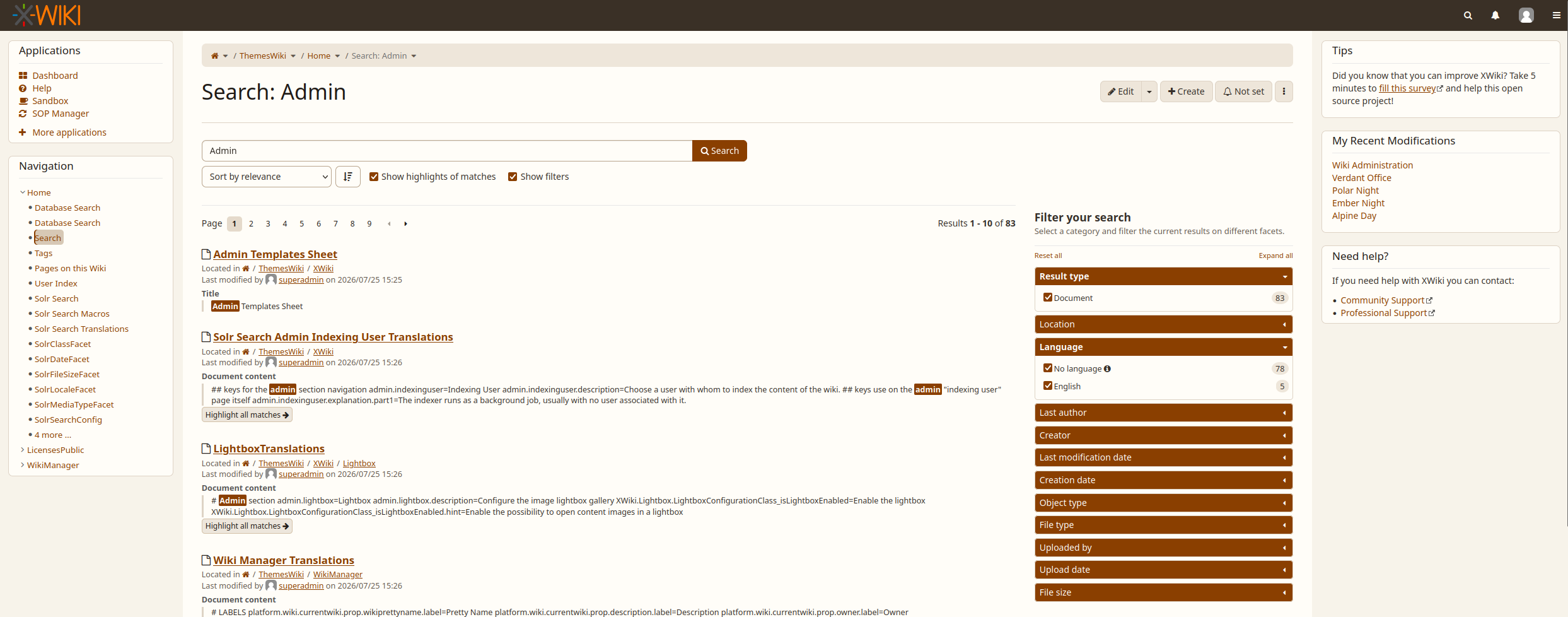1568x617 pixels.
Task: Click the XWiki logo
Action: (47, 15)
